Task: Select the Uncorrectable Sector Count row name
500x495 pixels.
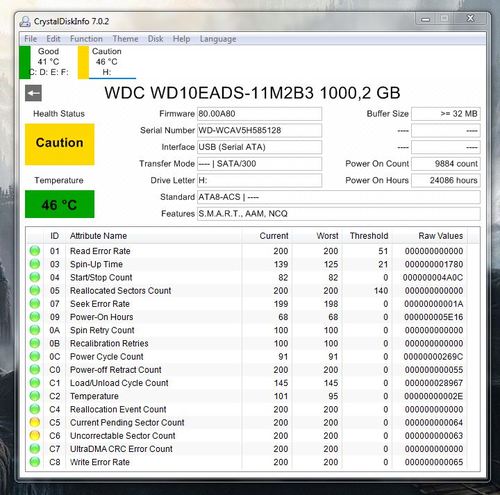Action: click(x=122, y=435)
